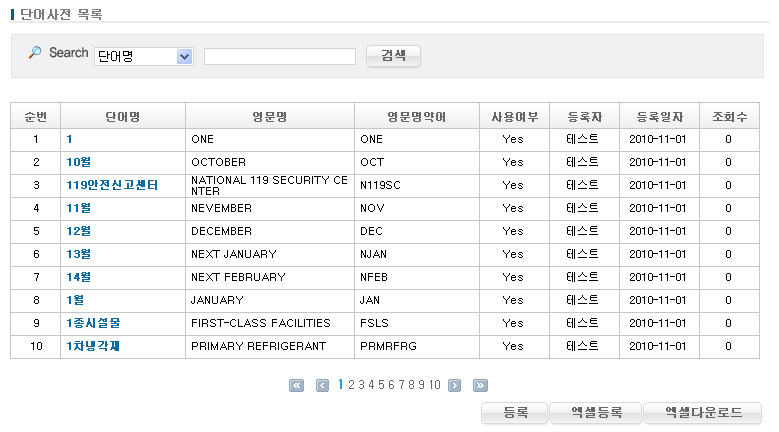The height and width of the screenshot is (432, 779).
Task: Open the 119안전신고센터 word entry
Action: pos(112,185)
